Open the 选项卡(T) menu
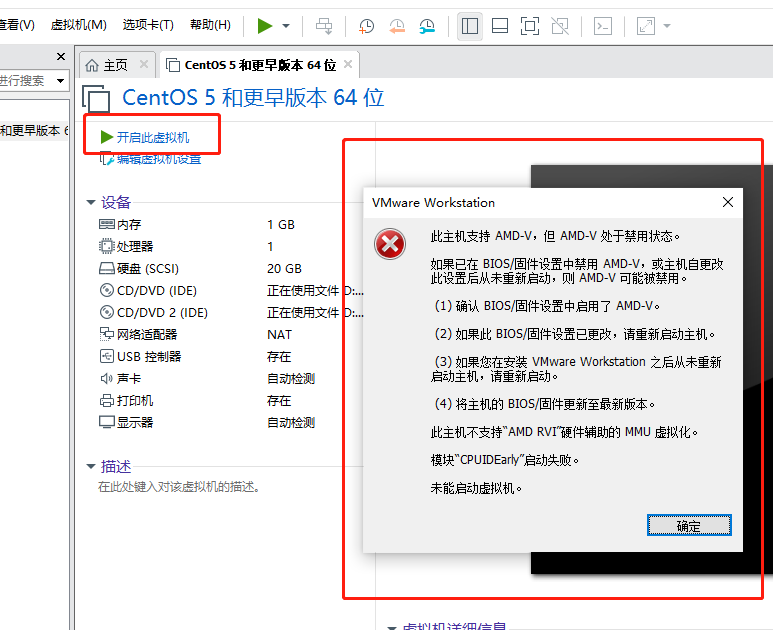 [x=148, y=25]
